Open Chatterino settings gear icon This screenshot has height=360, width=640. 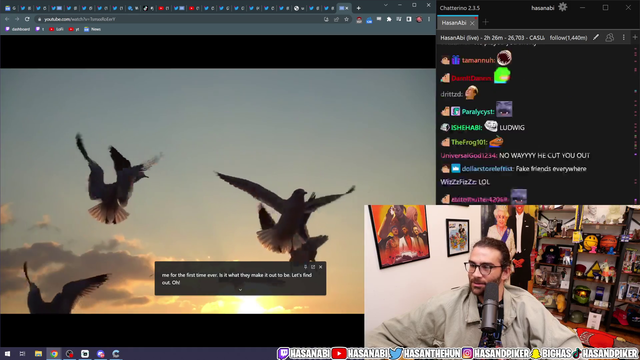pos(562,7)
